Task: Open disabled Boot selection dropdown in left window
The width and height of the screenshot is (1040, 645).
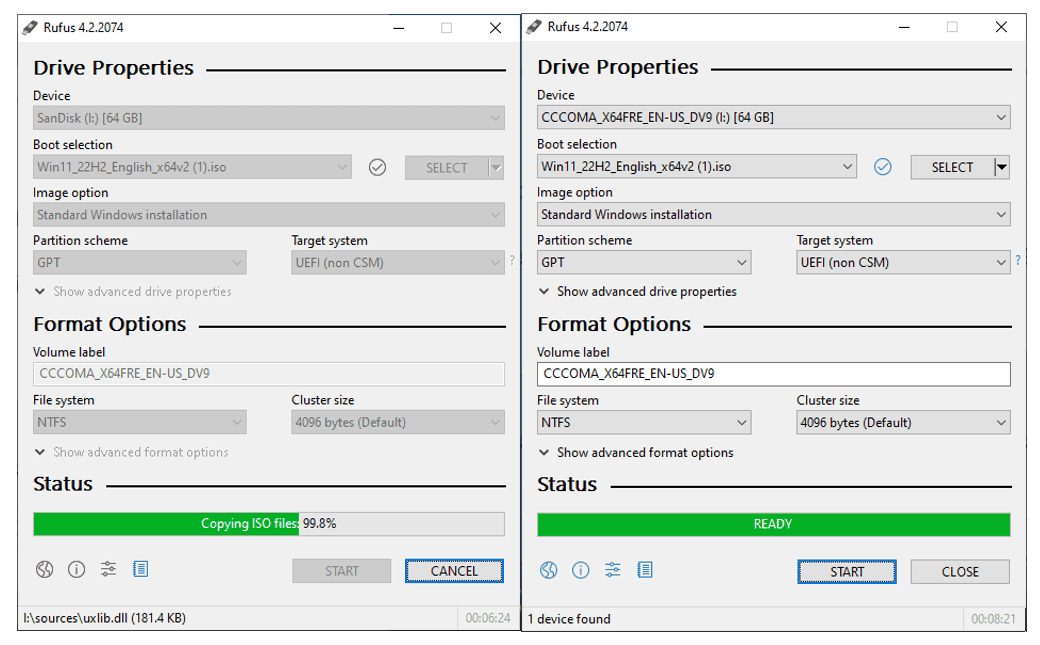Action: click(x=192, y=167)
